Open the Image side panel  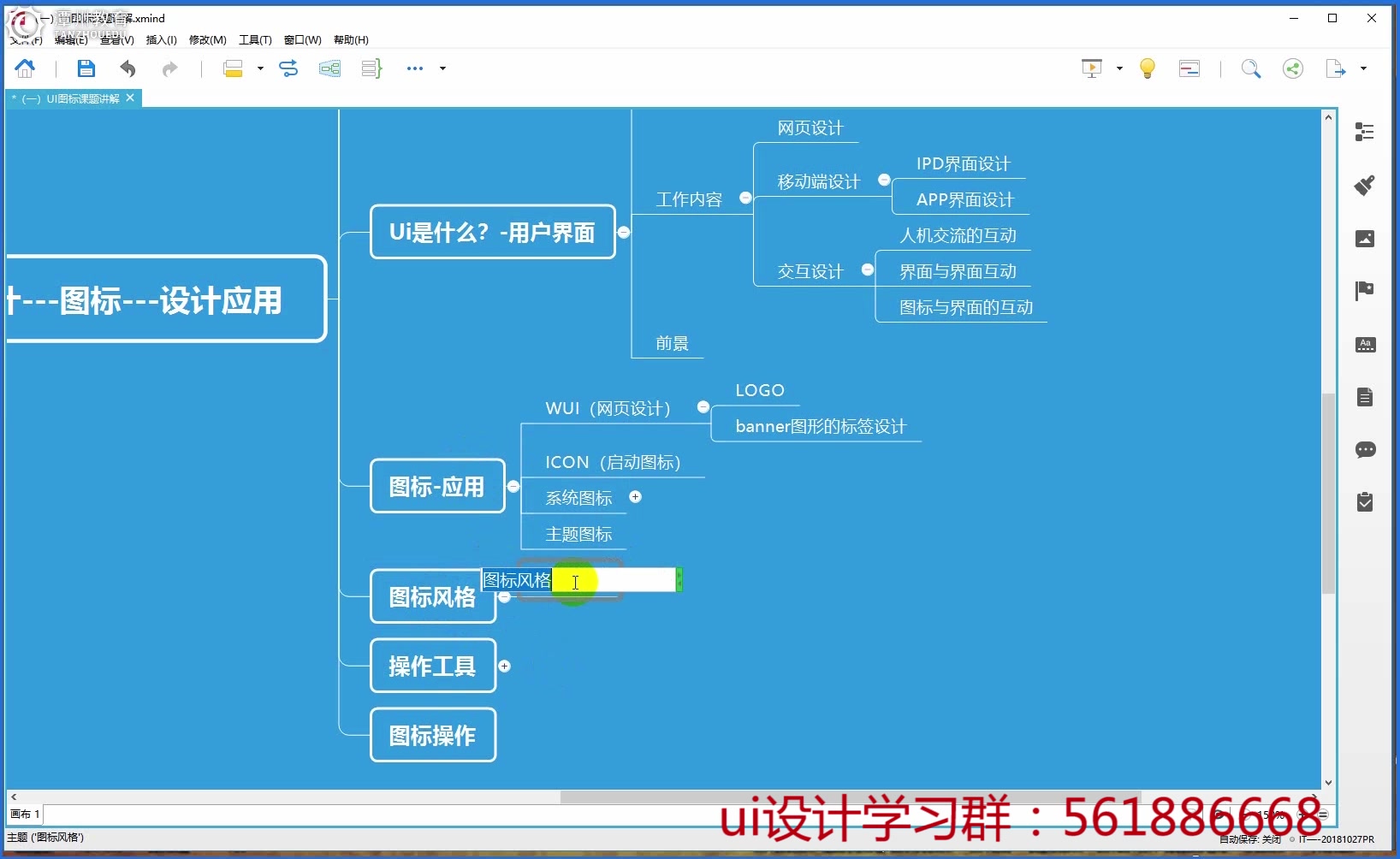(x=1365, y=239)
